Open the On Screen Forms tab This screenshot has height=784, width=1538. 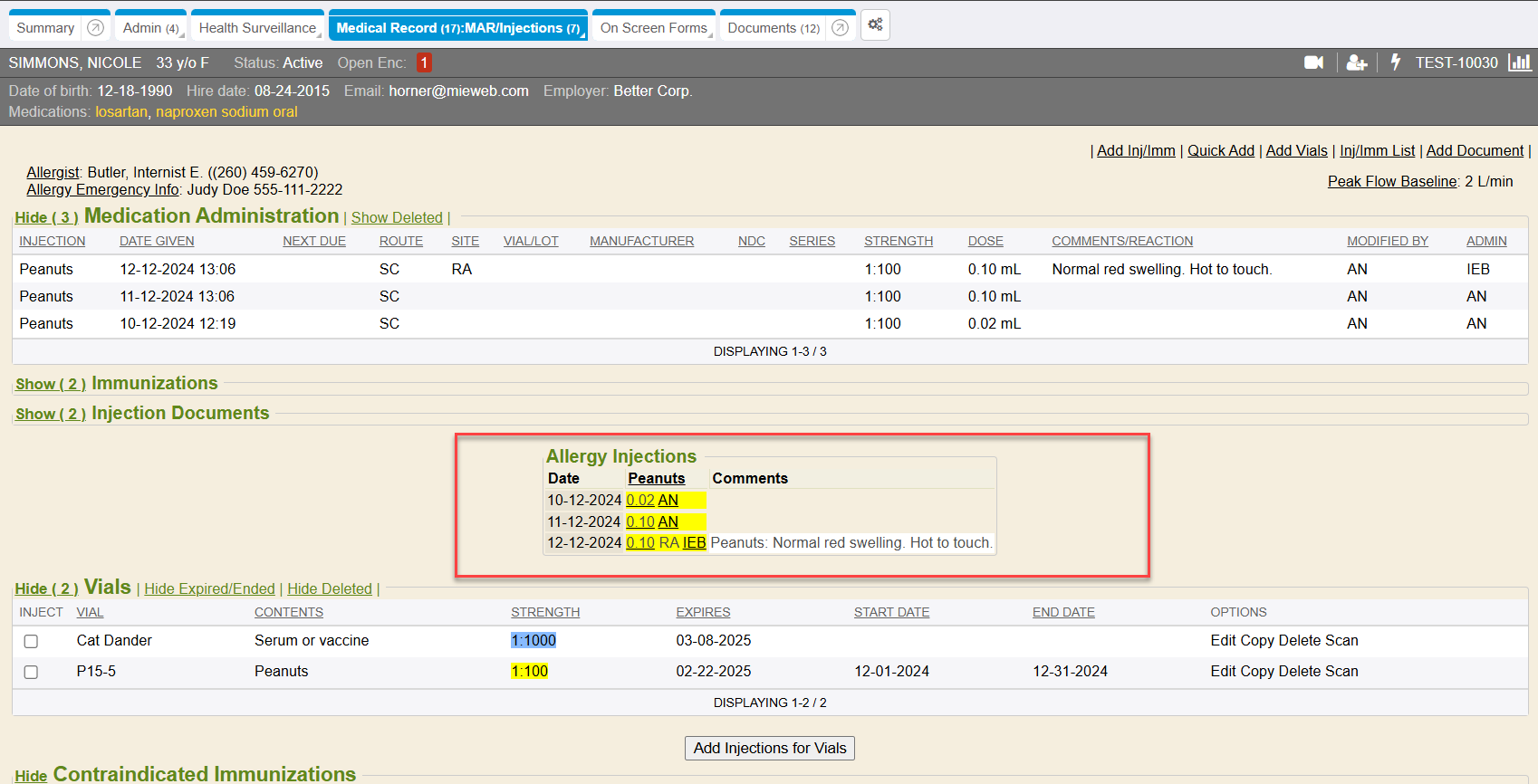point(653,28)
